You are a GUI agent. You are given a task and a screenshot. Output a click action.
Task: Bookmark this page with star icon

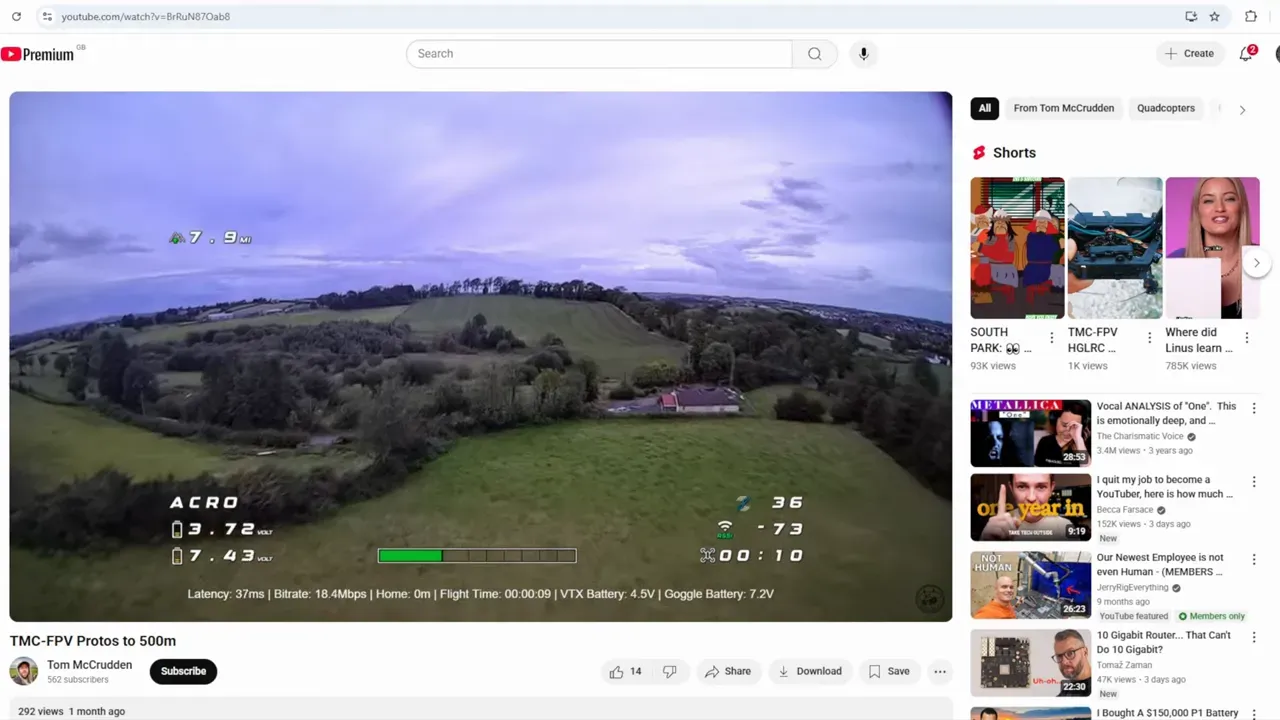coord(1214,17)
